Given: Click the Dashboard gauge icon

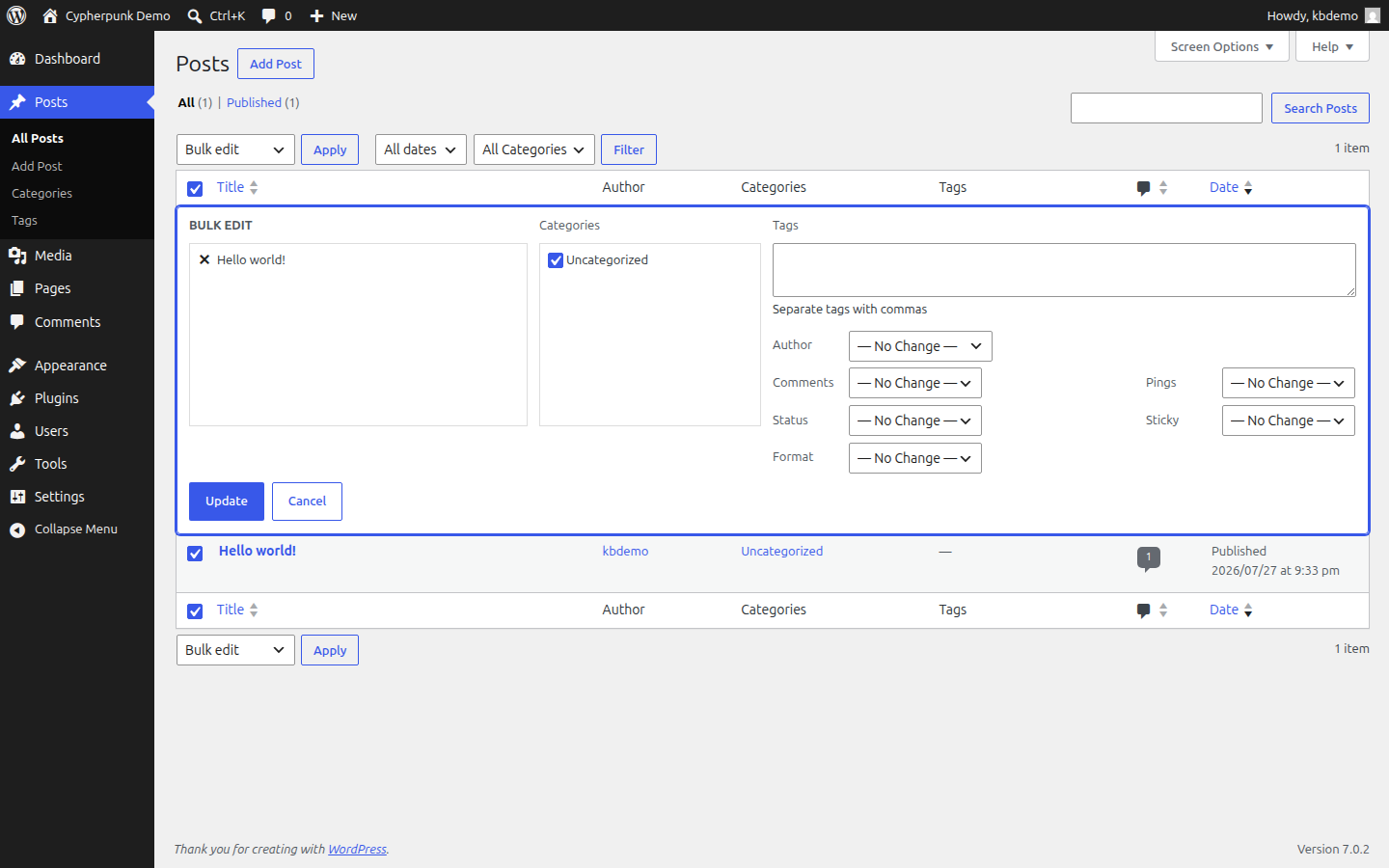Looking at the screenshot, I should [17, 59].
